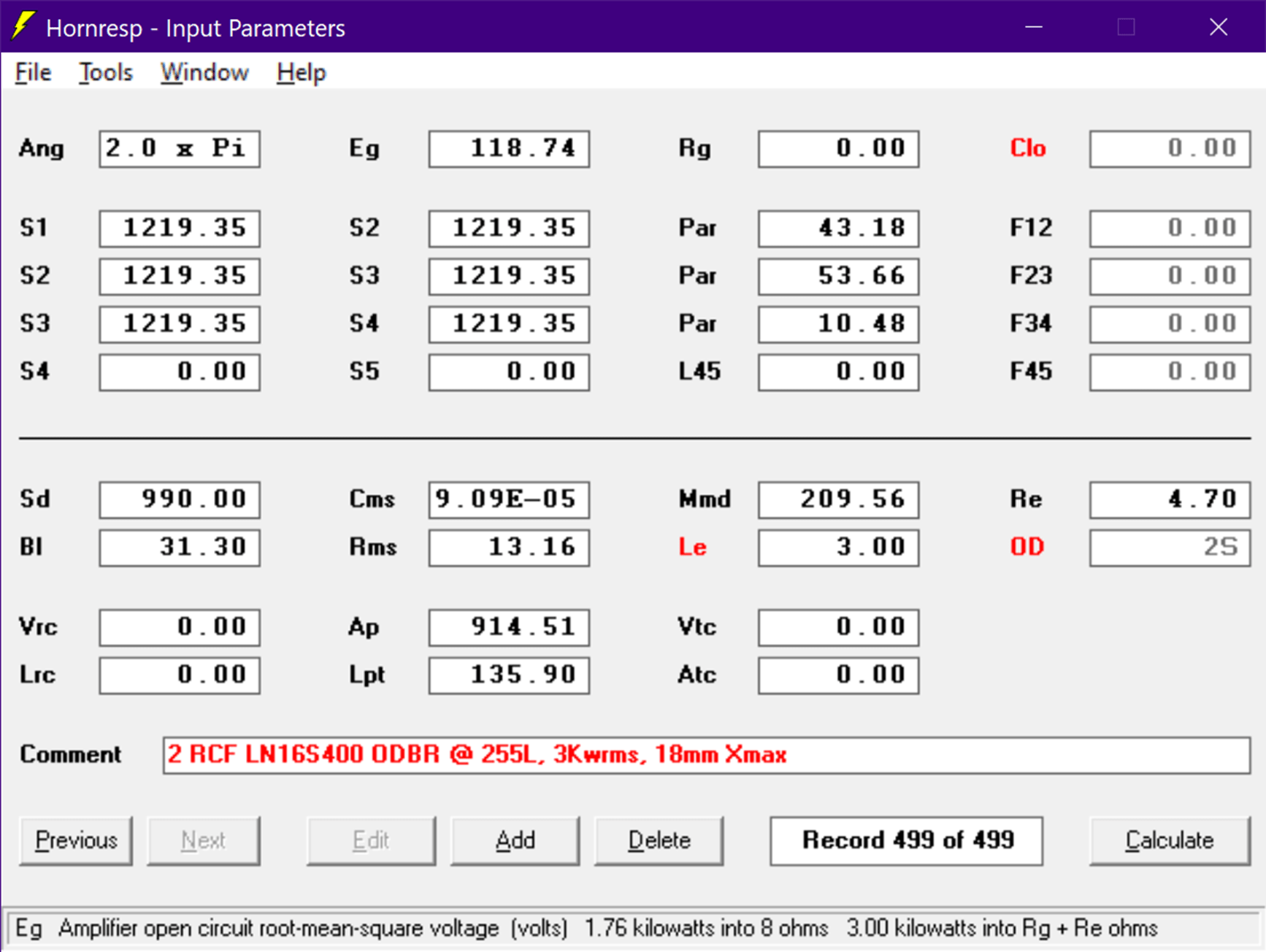
Task: Click the OD field showing 2S
Action: pyautogui.click(x=1170, y=548)
